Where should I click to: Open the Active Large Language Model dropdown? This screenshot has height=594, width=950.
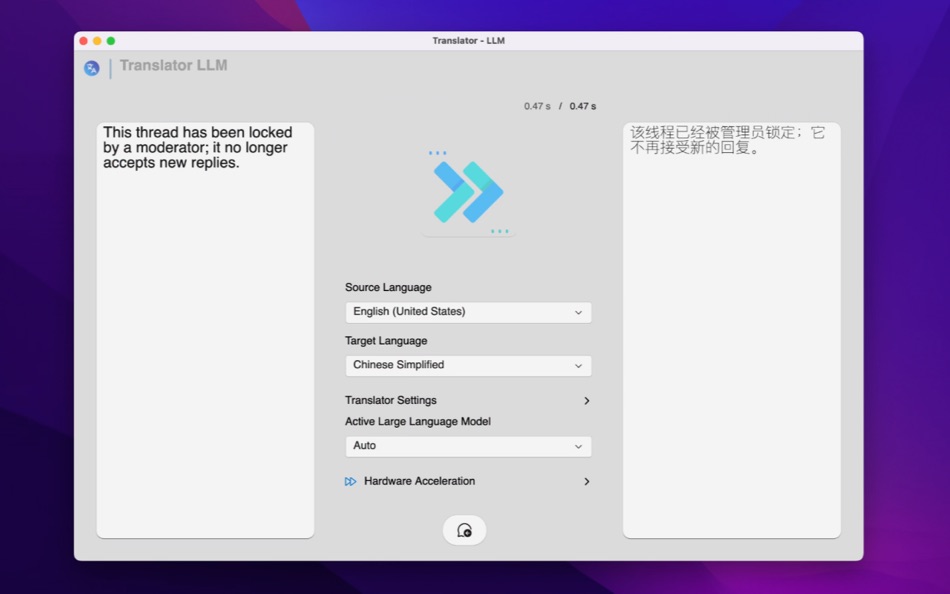468,446
